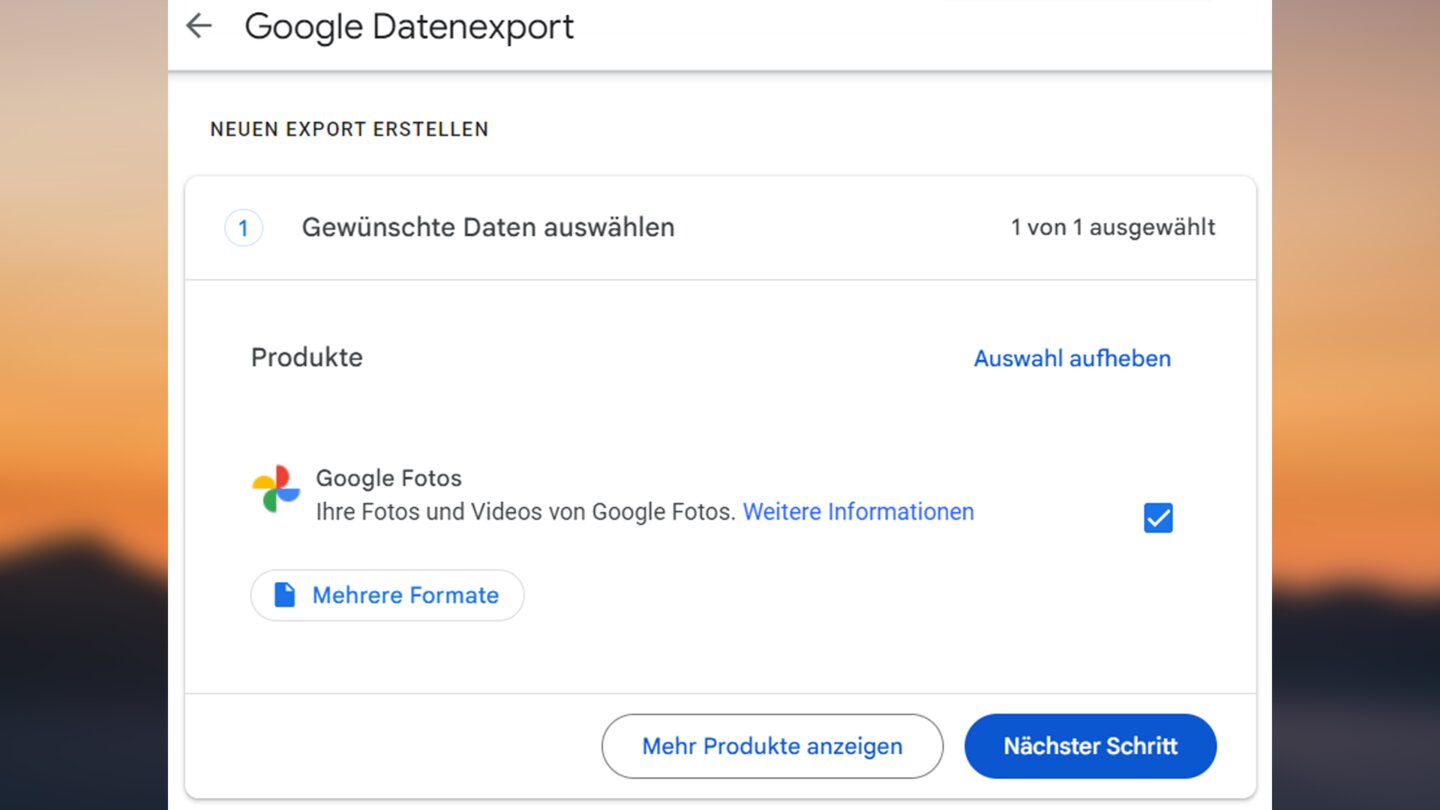Click the Produkte section label
The image size is (1440, 810).
point(306,357)
